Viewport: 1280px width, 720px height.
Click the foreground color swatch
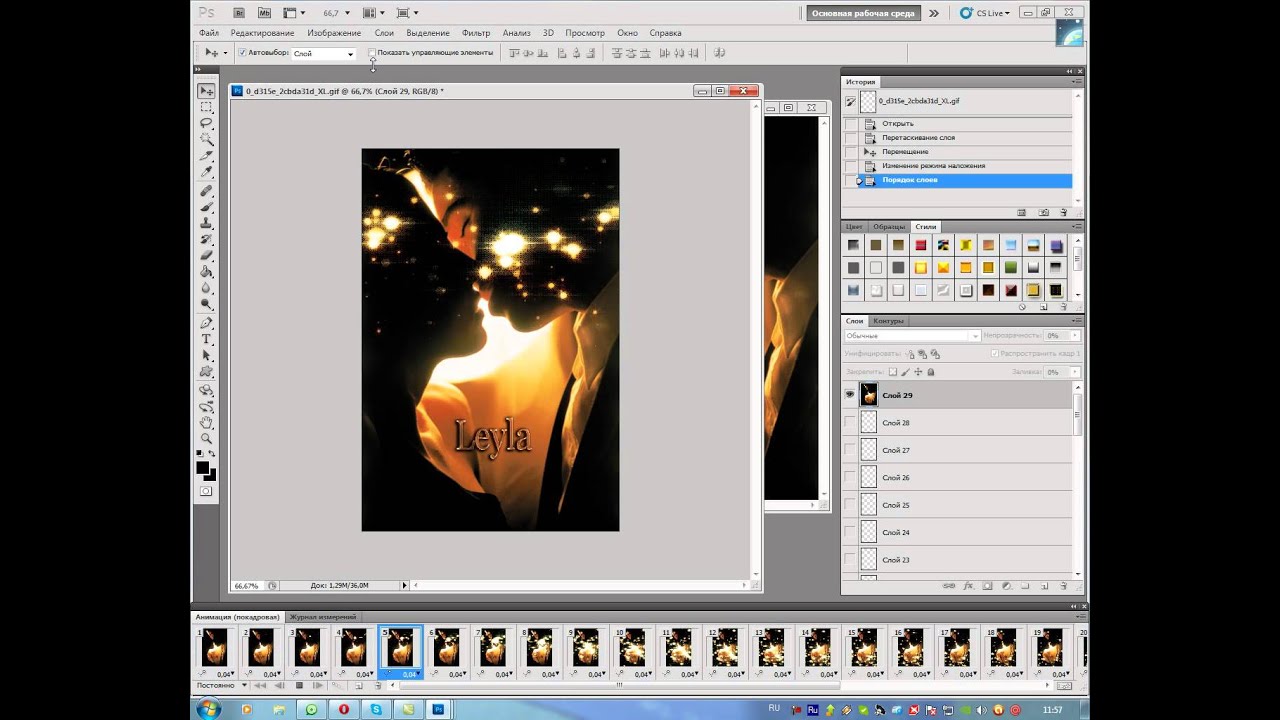pos(203,468)
